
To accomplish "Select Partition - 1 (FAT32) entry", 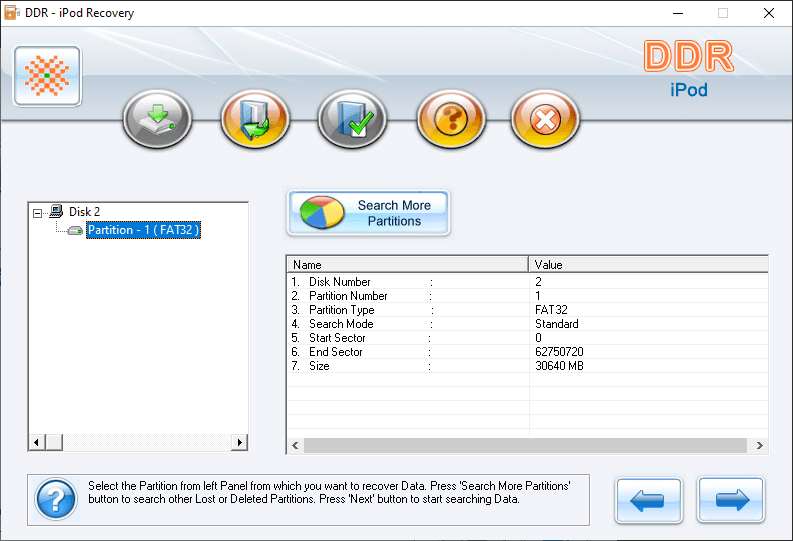I will click(x=144, y=230).
